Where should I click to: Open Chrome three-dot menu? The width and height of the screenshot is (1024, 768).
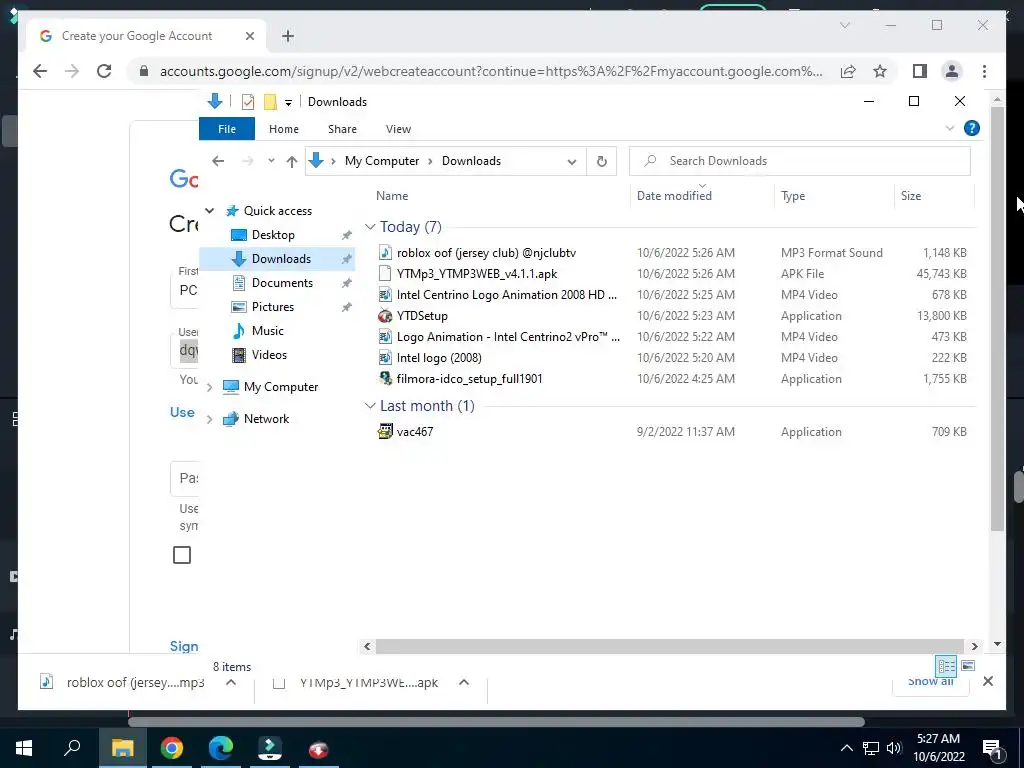tap(984, 71)
